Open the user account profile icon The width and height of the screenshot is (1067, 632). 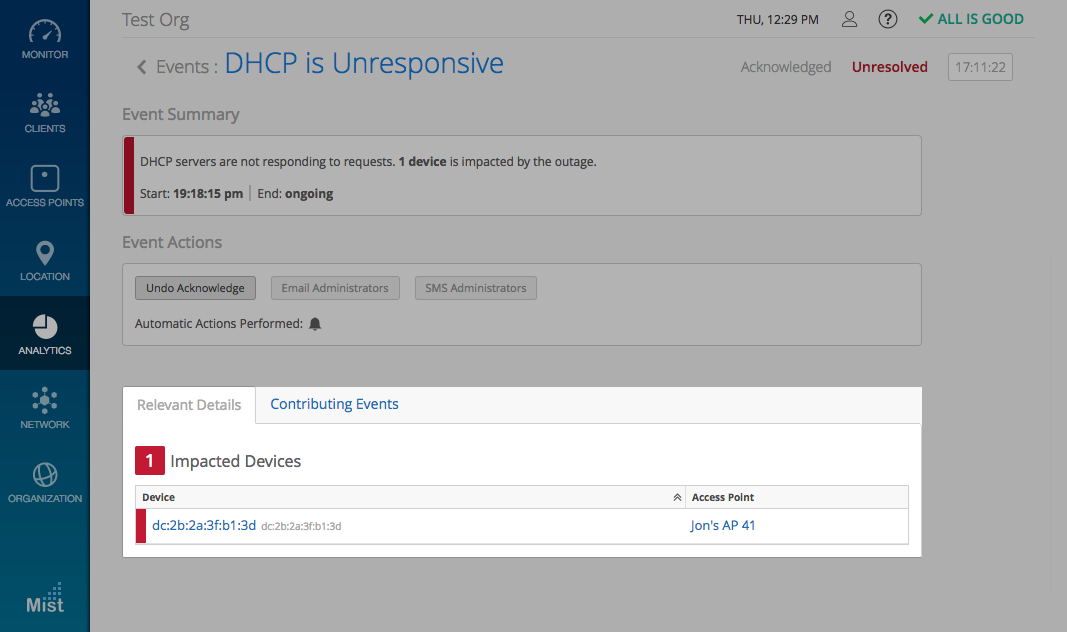click(x=850, y=19)
